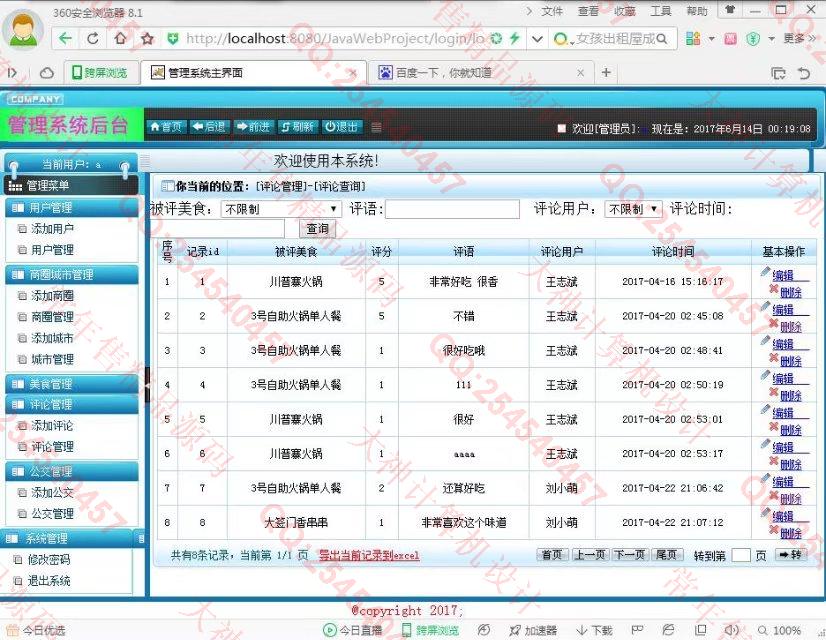The width and height of the screenshot is (826, 640).
Task: Click the 后退 toolbar button
Action: [209, 127]
